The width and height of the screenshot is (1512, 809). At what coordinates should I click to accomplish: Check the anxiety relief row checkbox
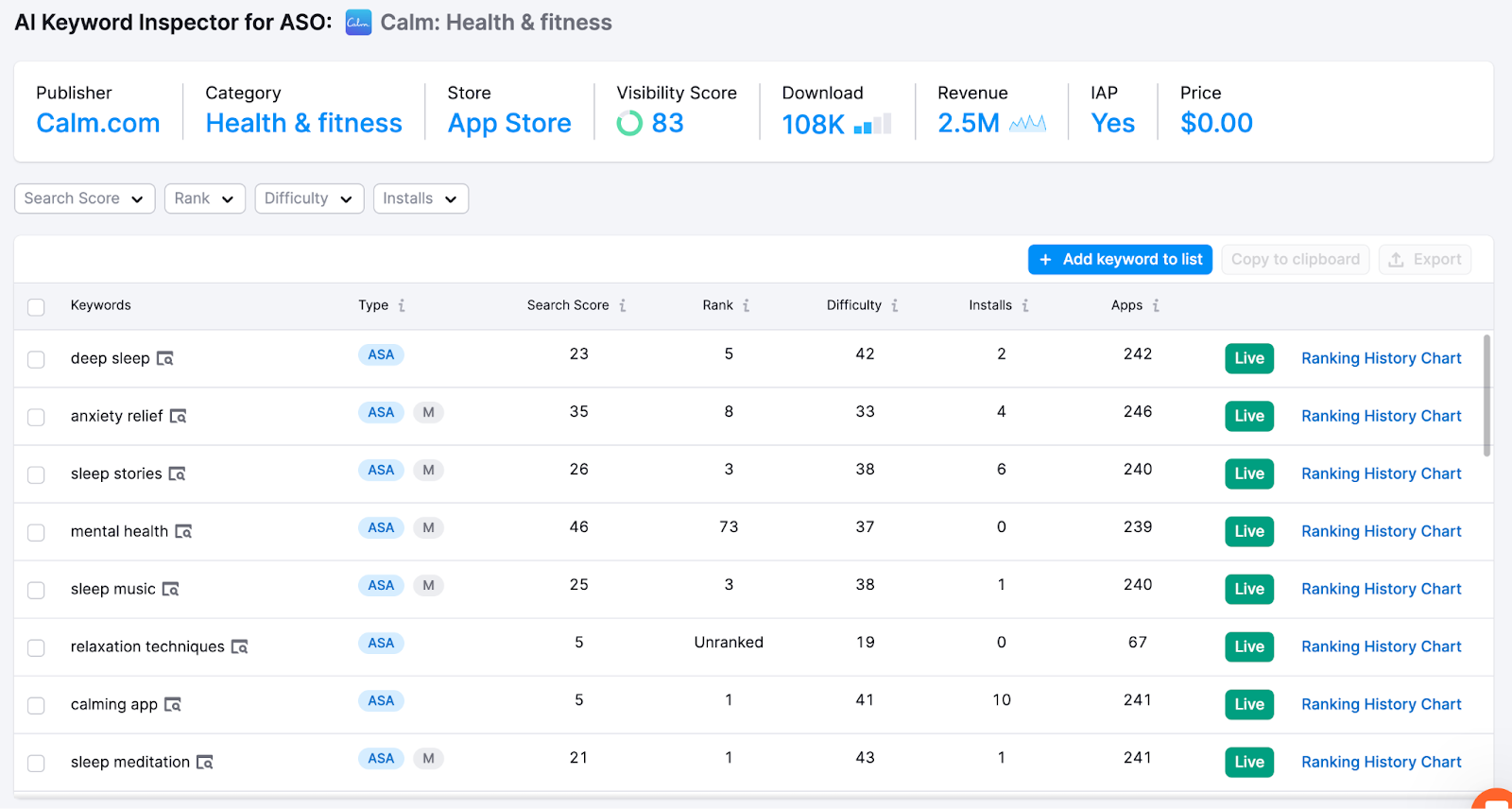coord(36,417)
